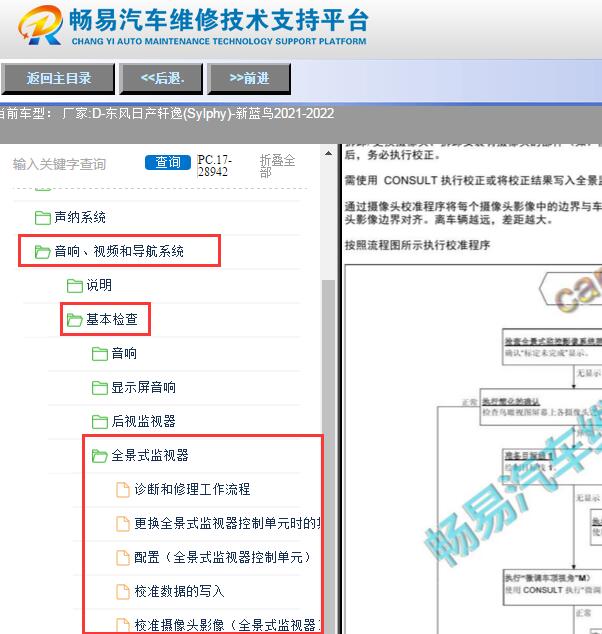This screenshot has width=602, height=634.
Task: Collapse the 基本检查 folder
Action: pyautogui.click(x=112, y=319)
